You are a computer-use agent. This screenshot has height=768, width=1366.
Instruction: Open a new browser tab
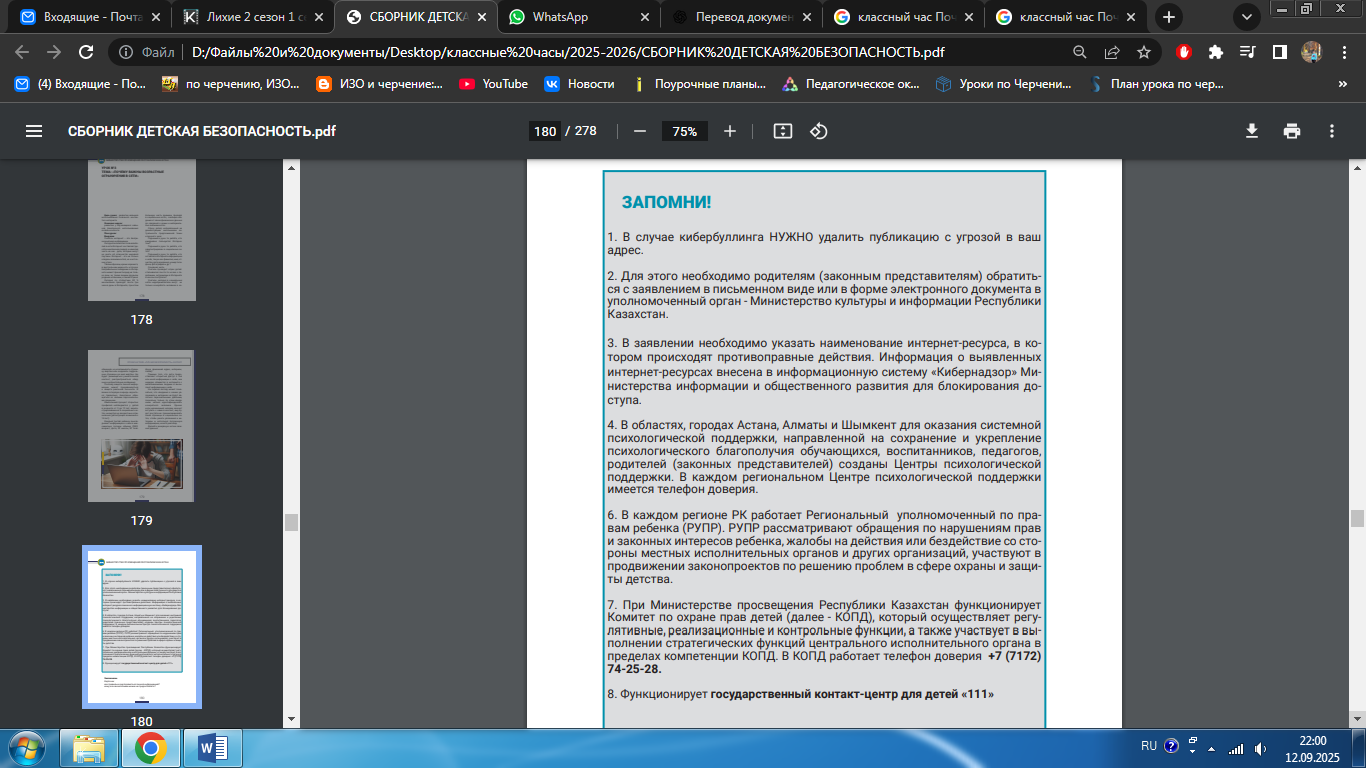click(x=1168, y=17)
